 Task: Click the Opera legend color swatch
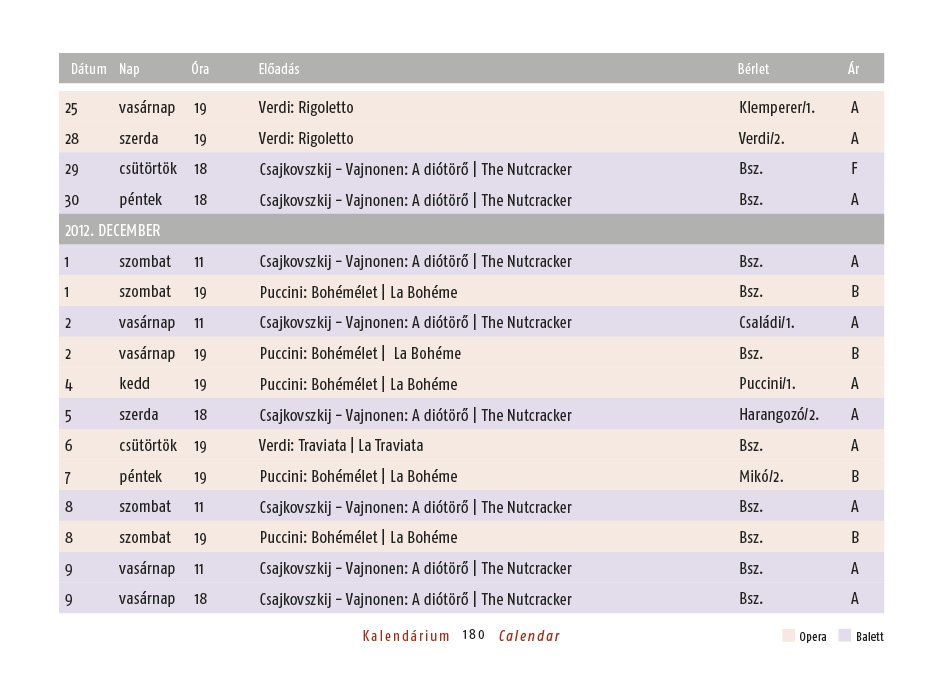click(788, 636)
